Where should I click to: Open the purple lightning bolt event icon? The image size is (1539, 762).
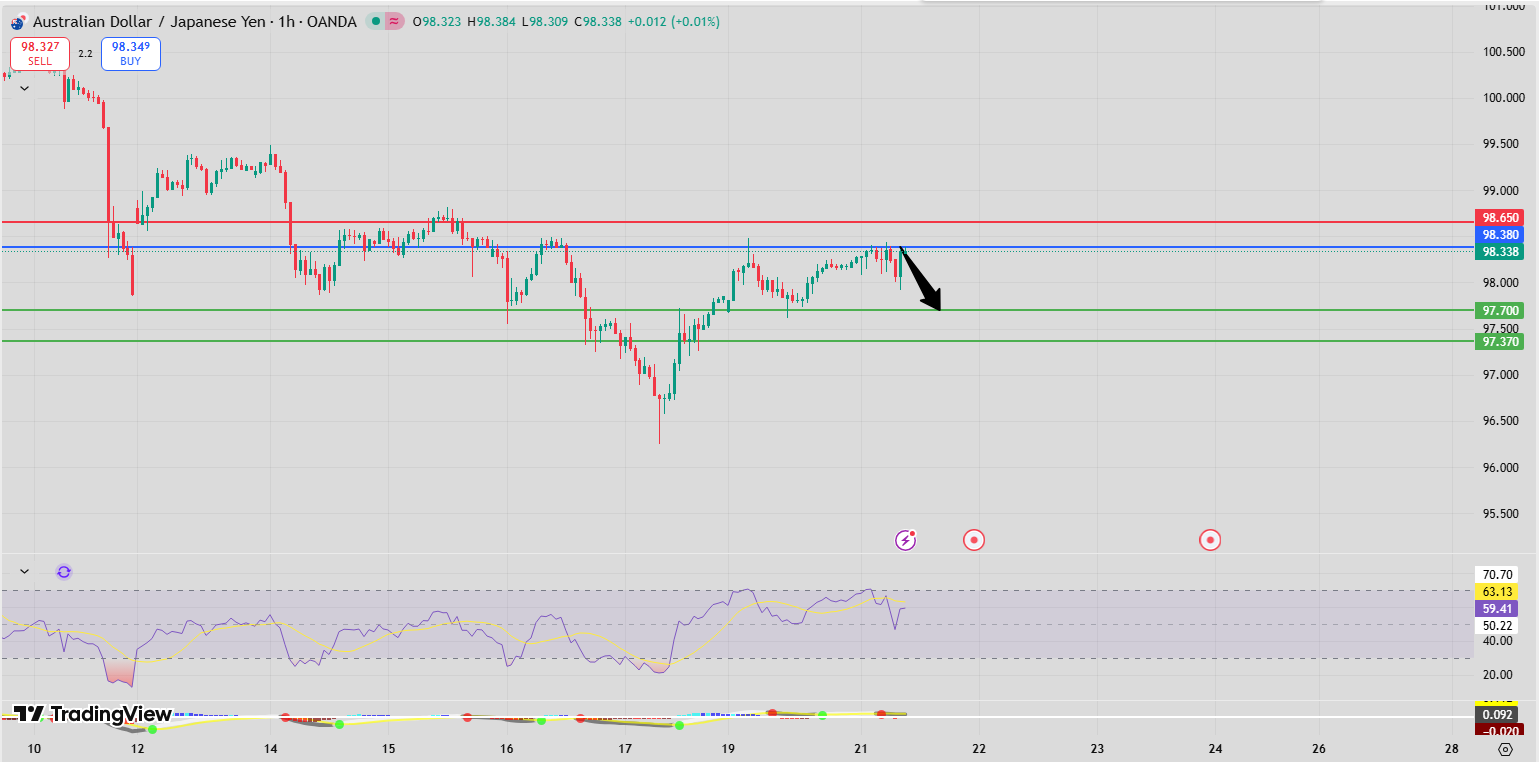pos(905,540)
